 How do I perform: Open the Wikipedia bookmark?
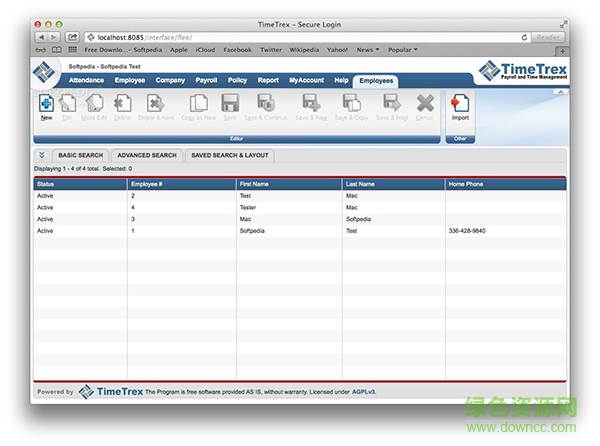pyautogui.click(x=304, y=50)
